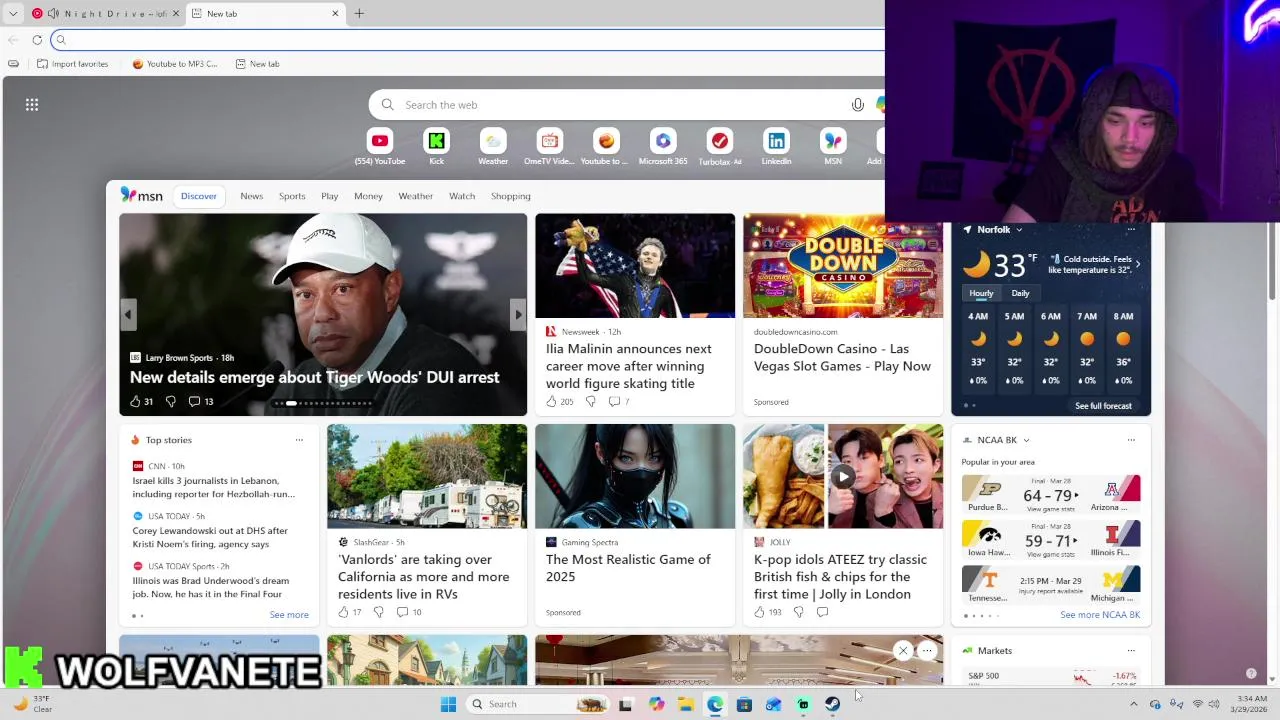The height and width of the screenshot is (720, 1280).
Task: Open the MSN logo home link
Action: pos(141,195)
